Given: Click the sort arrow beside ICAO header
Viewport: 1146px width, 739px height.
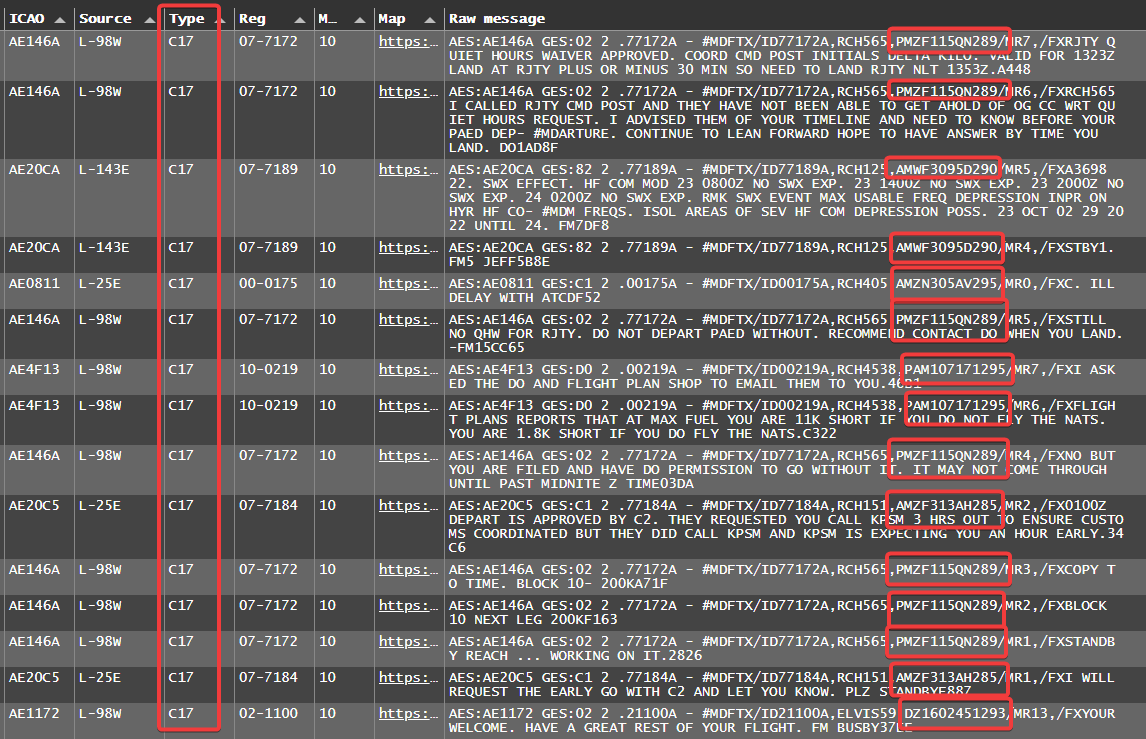Looking at the screenshot, I should pos(60,20).
